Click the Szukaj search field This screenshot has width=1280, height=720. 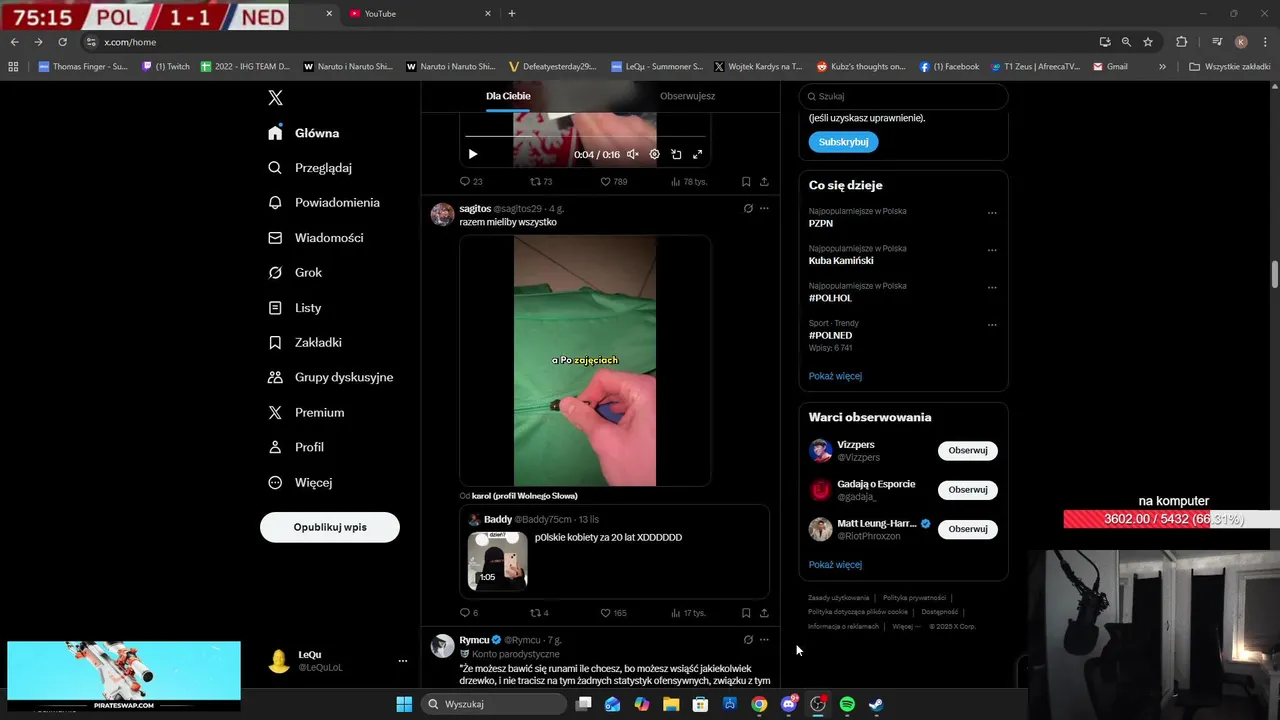click(903, 97)
